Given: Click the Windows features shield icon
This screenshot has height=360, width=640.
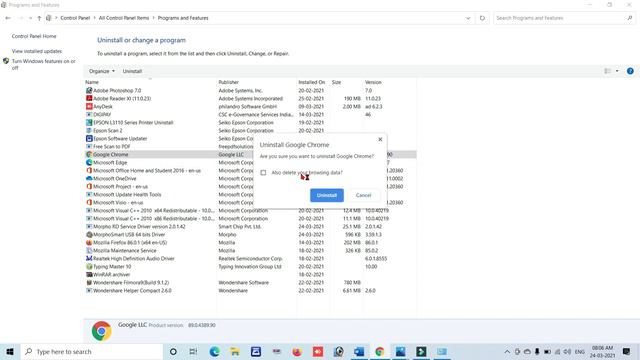Looking at the screenshot, I should 6,61.
